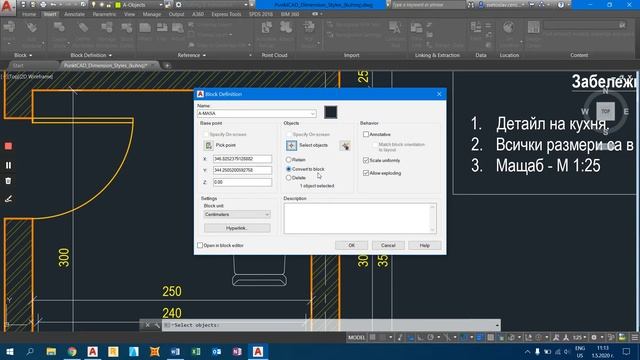Switch to the Express Tools ribbon tab
The image size is (640, 360).
(226, 14)
